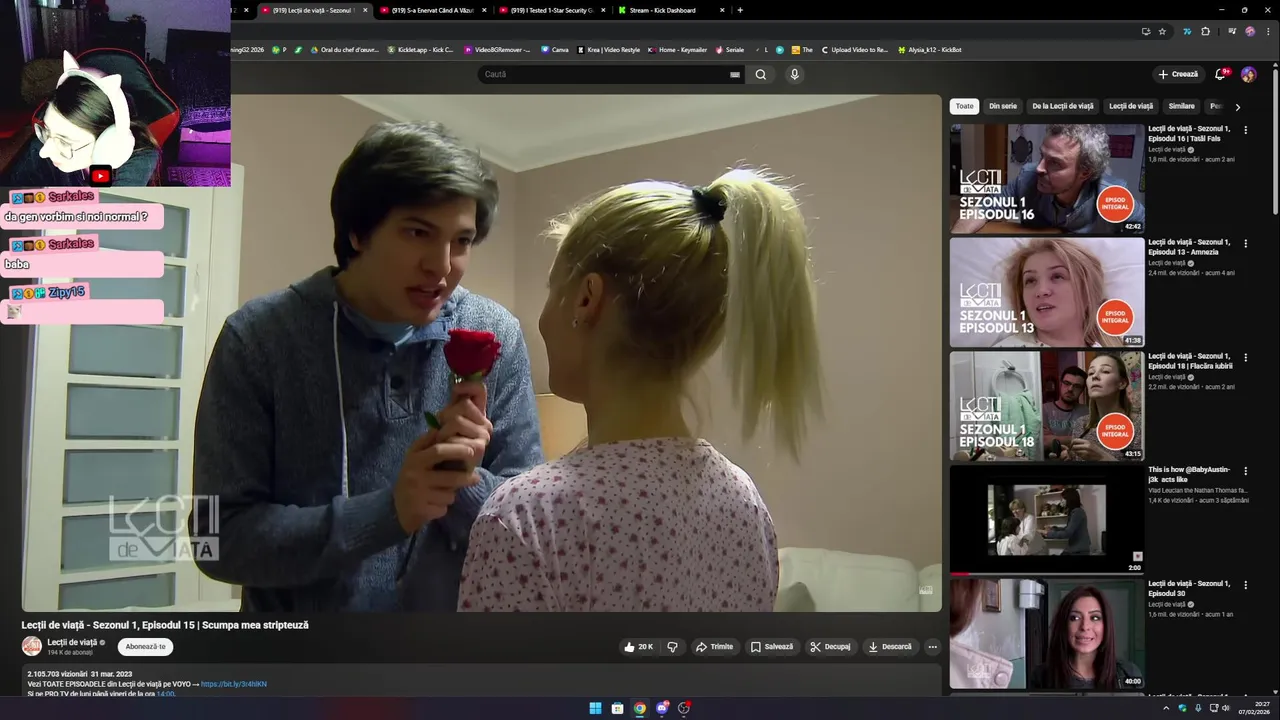Screen dimensions: 1280x720
Task: Click the Decupaj clip button
Action: pos(830,647)
